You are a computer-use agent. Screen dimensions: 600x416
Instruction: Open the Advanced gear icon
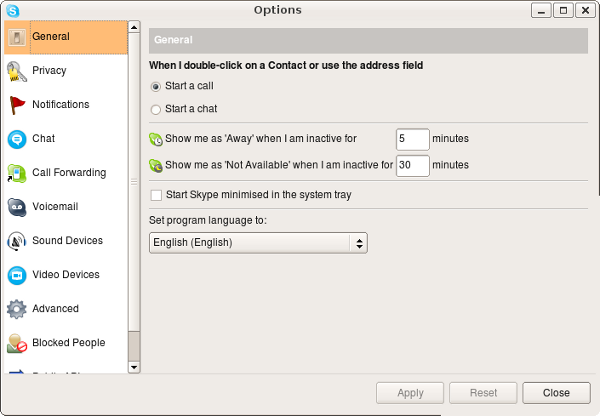tap(16, 309)
